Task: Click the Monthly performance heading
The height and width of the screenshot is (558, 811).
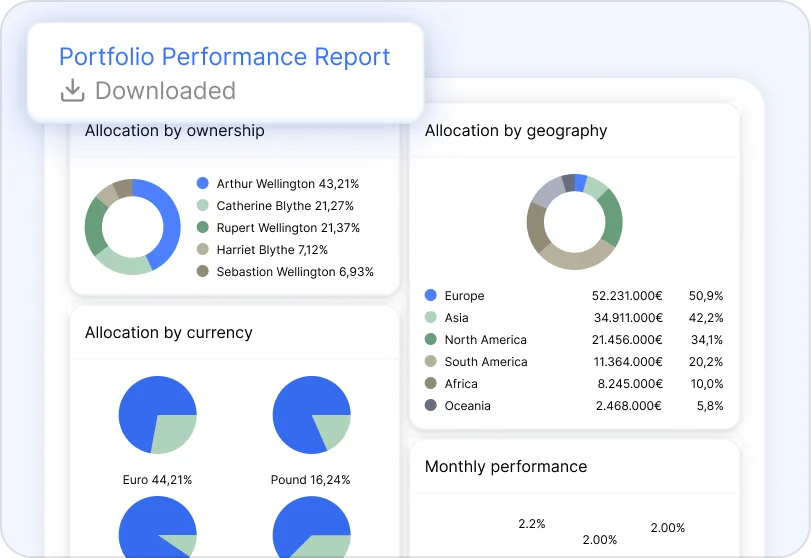Action: (x=506, y=466)
